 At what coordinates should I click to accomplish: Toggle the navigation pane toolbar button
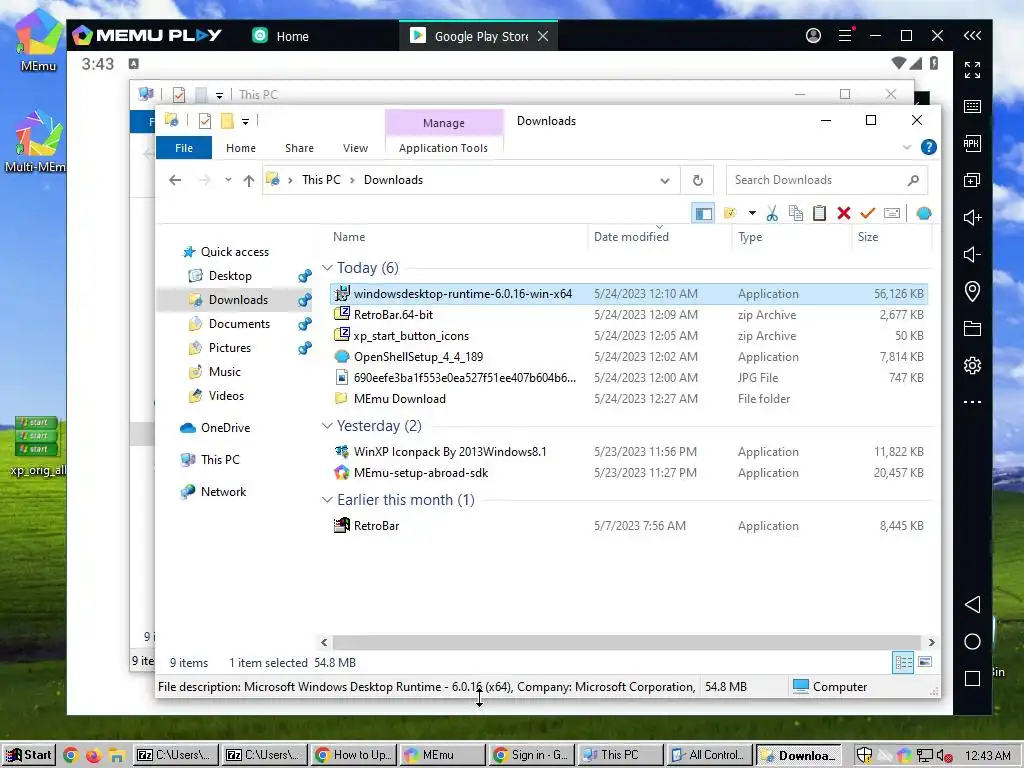703,214
